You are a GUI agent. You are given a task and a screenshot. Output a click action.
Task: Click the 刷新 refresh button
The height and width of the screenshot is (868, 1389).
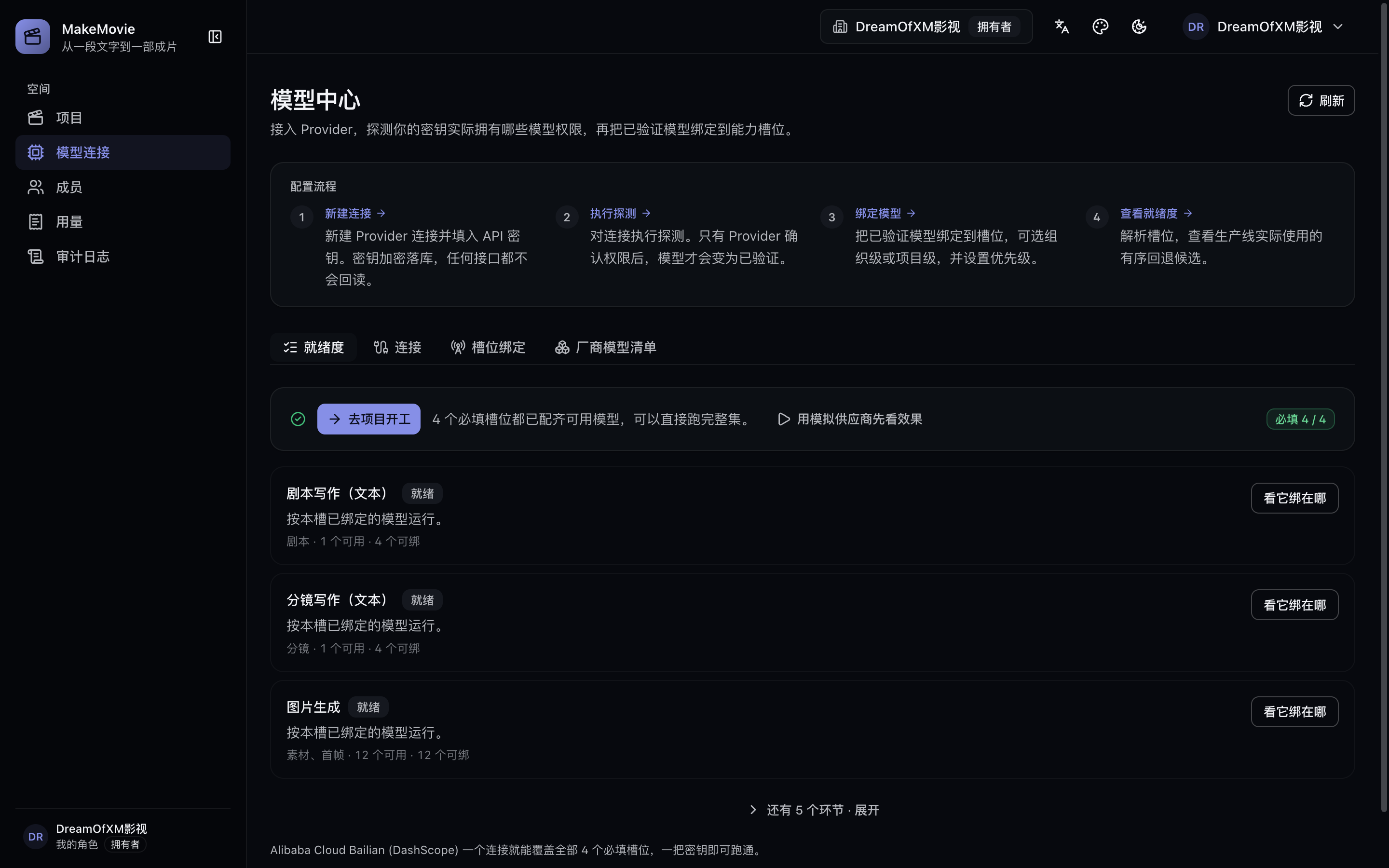(x=1321, y=100)
